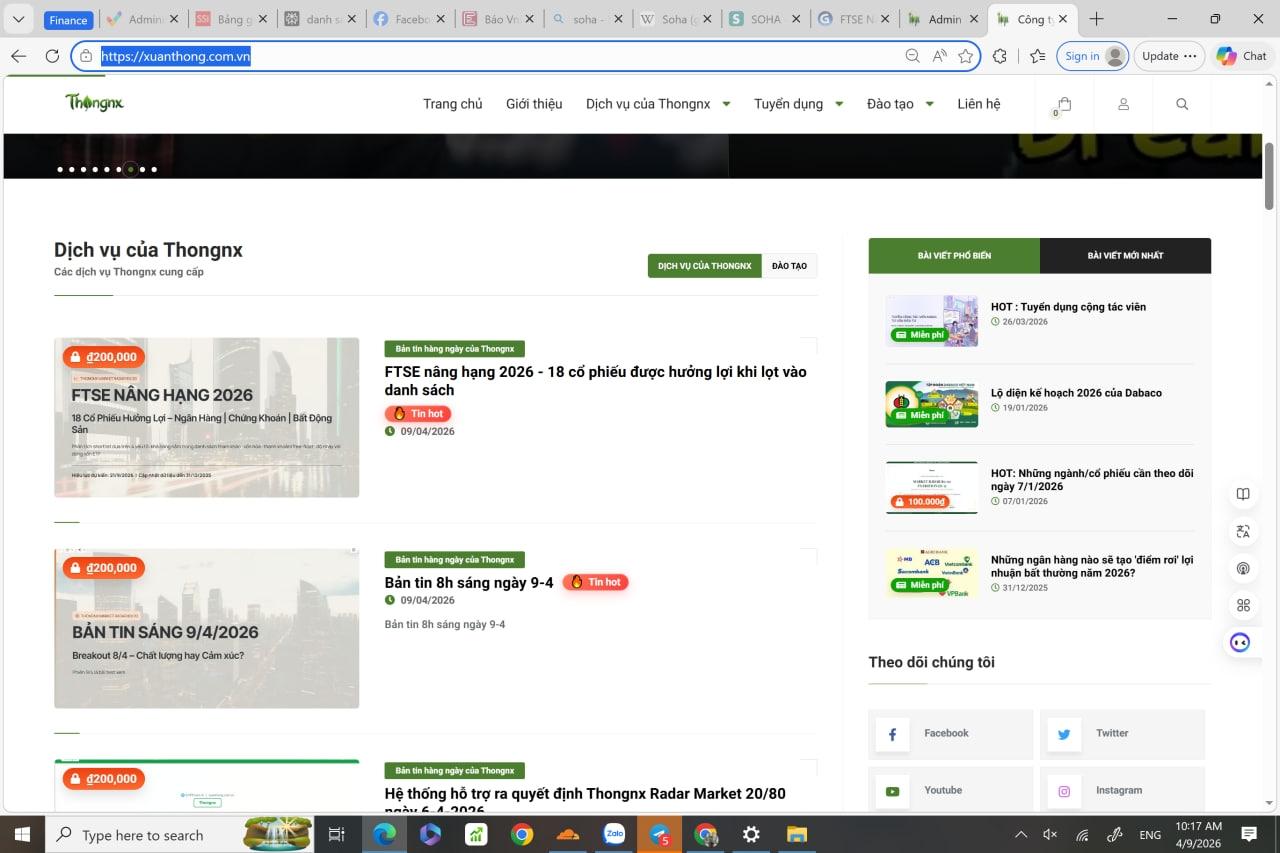
Task: Select the active green carousel dot
Action: click(130, 169)
